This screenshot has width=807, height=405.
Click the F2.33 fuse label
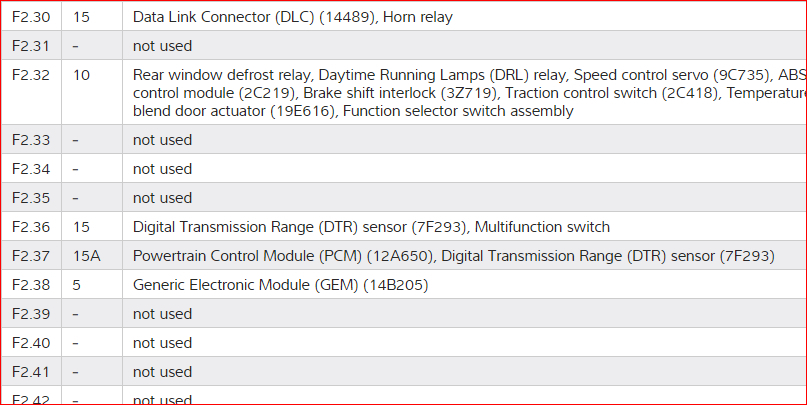point(30,140)
